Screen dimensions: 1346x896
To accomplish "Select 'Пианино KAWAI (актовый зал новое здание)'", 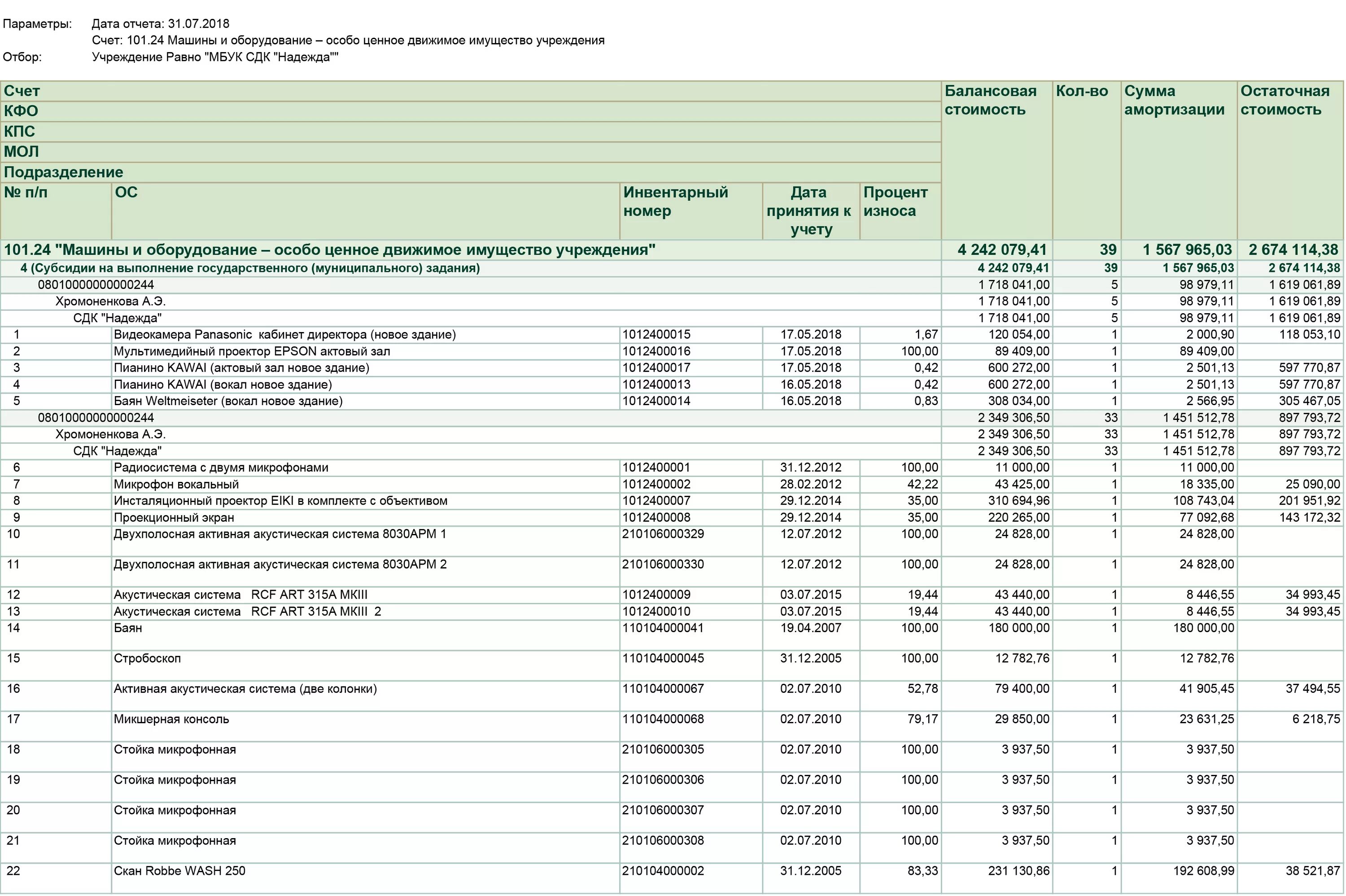I will [x=241, y=368].
